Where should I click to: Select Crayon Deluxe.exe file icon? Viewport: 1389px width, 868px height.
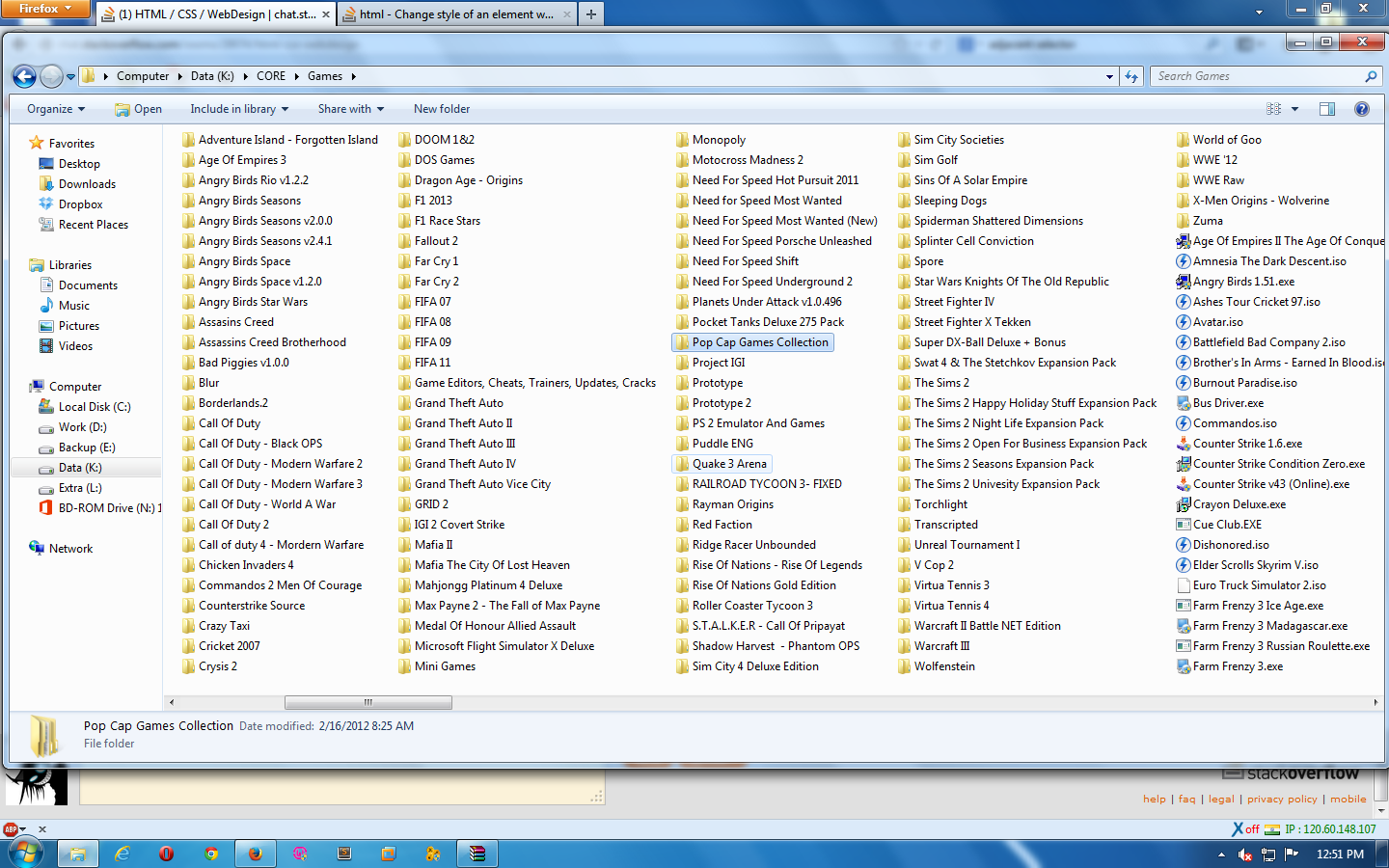[1184, 504]
